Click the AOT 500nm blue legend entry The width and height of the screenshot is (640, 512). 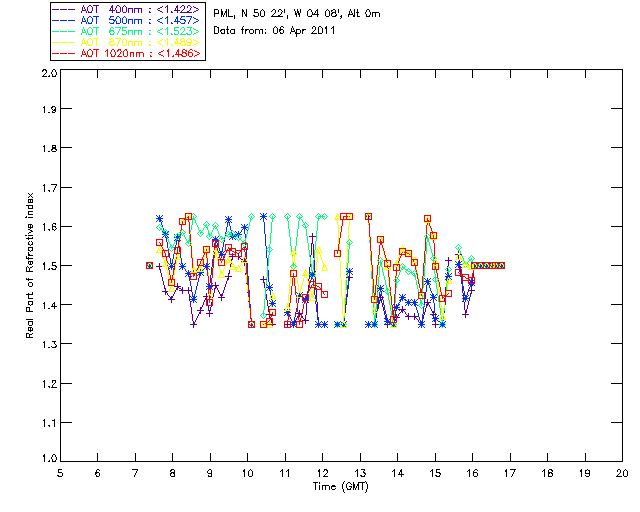coord(127,20)
